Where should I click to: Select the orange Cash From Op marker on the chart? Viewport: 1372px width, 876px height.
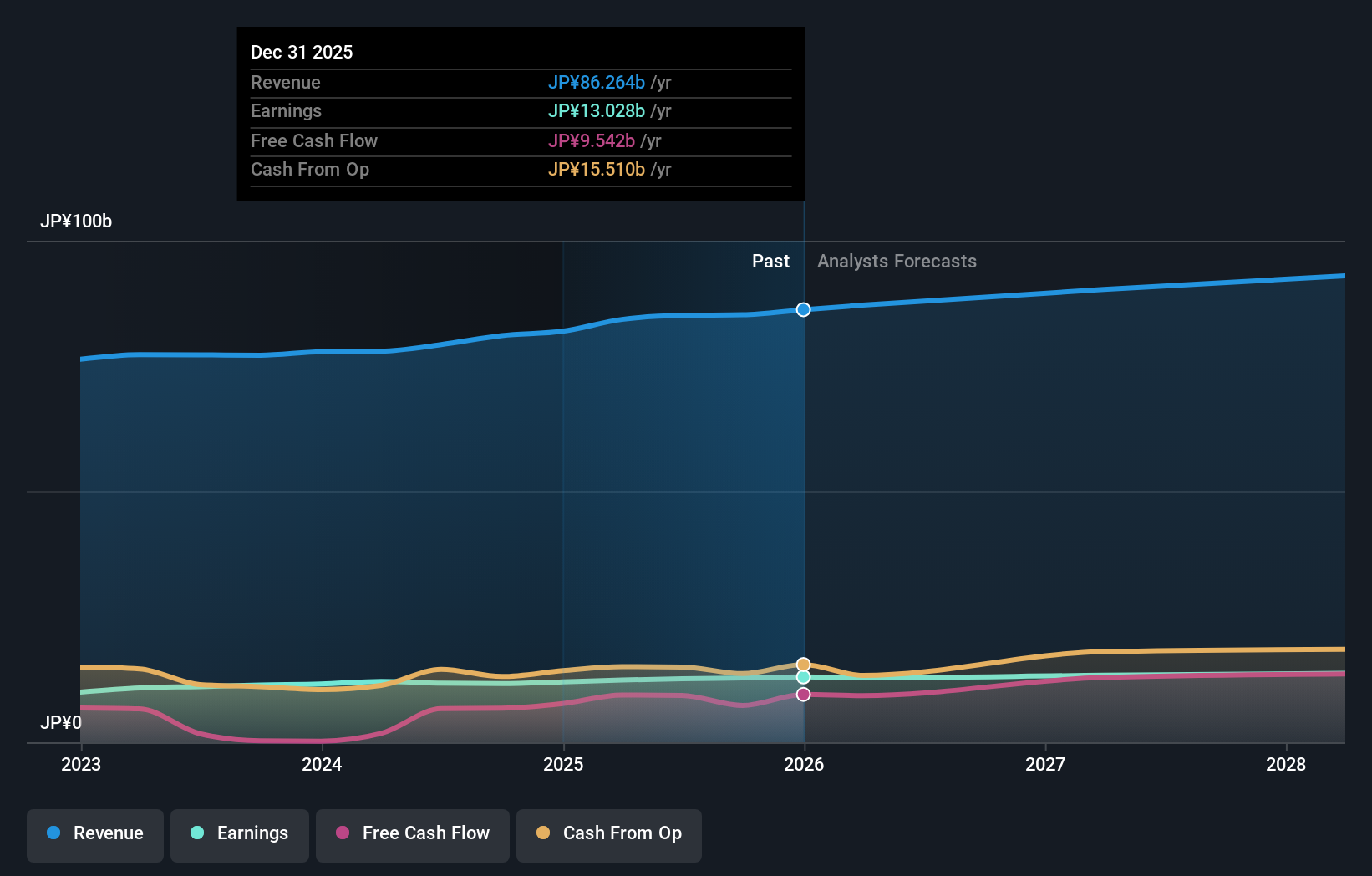coord(803,664)
